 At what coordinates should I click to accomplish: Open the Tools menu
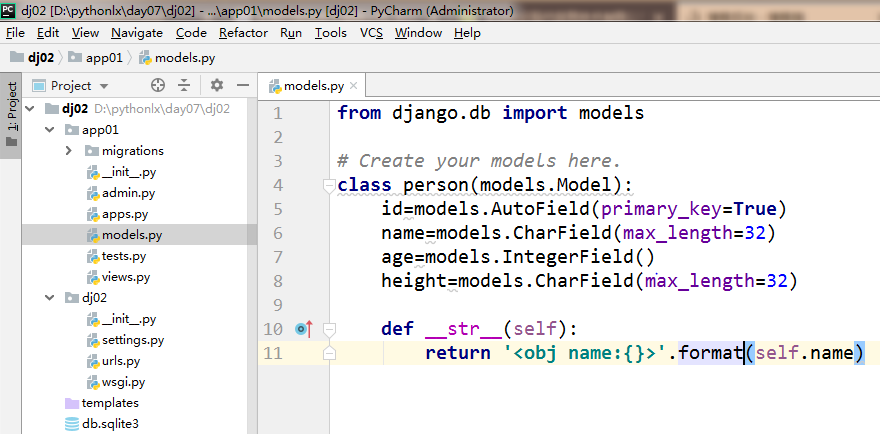[x=331, y=33]
